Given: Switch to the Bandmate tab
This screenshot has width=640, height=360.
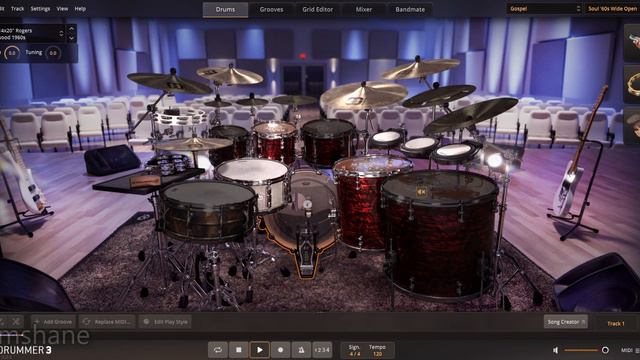Looking at the screenshot, I should coord(410,9).
